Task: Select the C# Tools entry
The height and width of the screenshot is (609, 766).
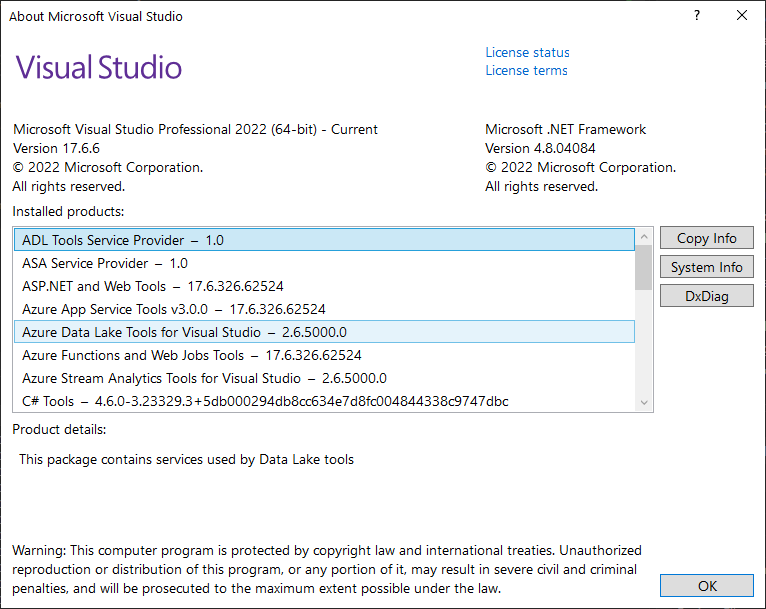Action: (324, 401)
